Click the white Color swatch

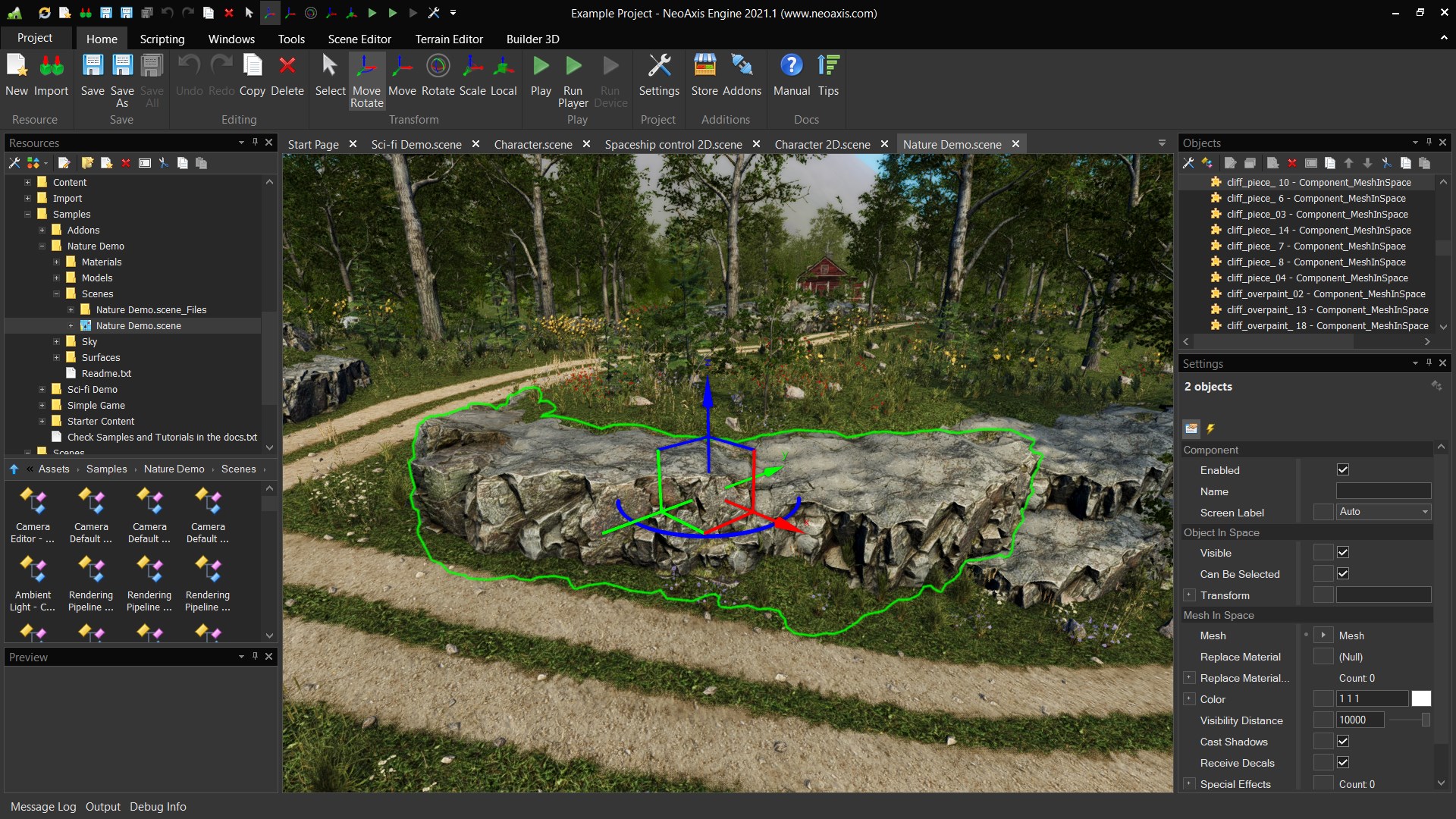pyautogui.click(x=1421, y=699)
